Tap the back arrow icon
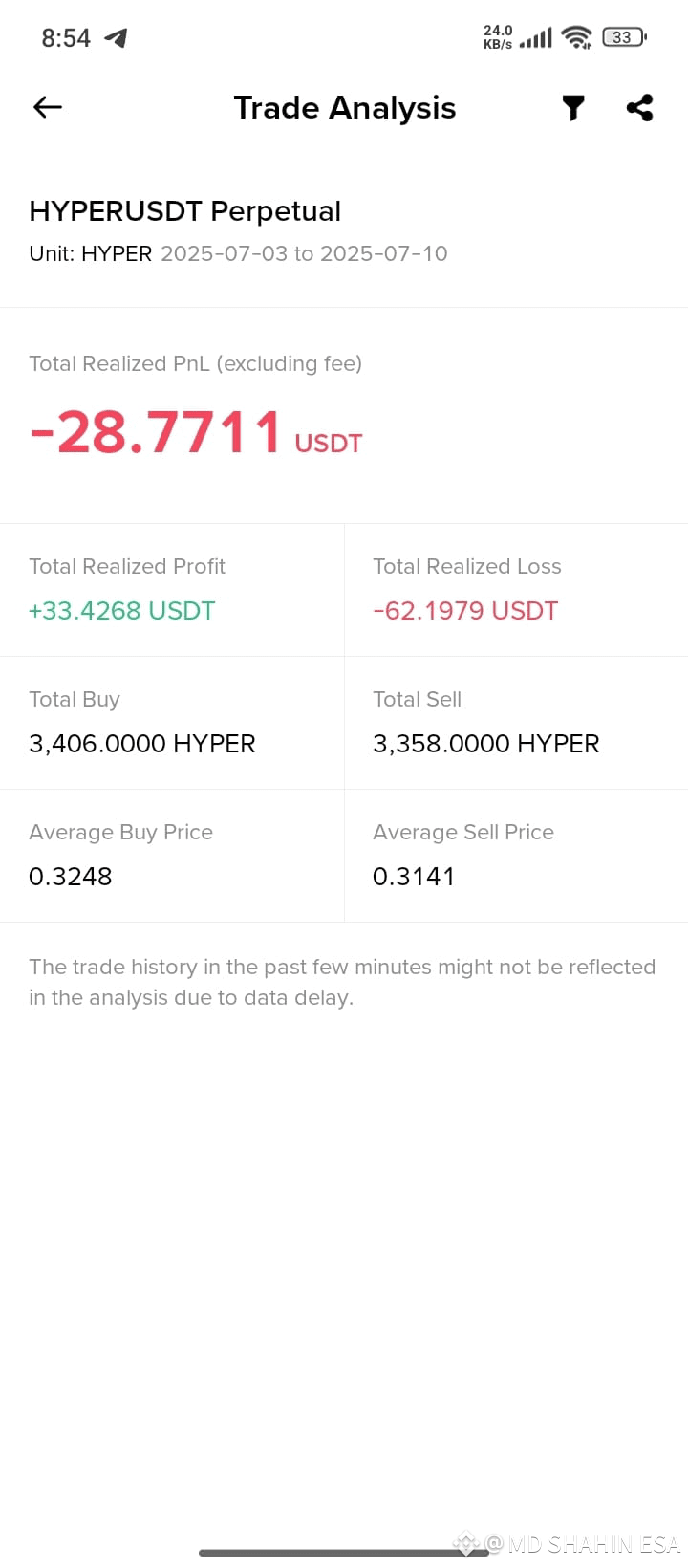 tap(48, 107)
